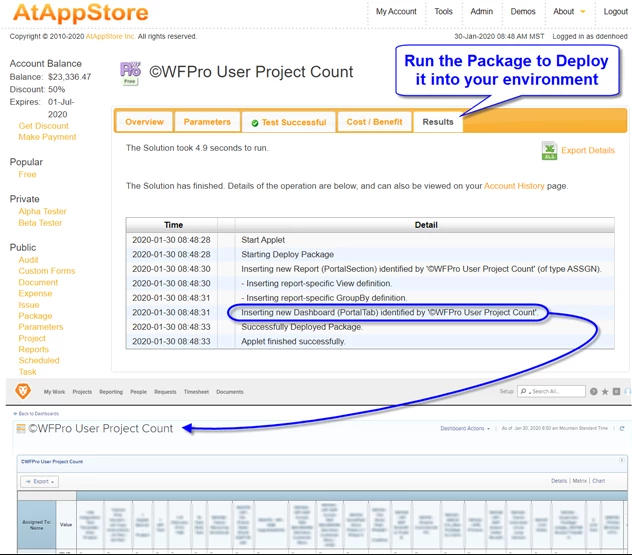Click the Export Details link

(588, 150)
